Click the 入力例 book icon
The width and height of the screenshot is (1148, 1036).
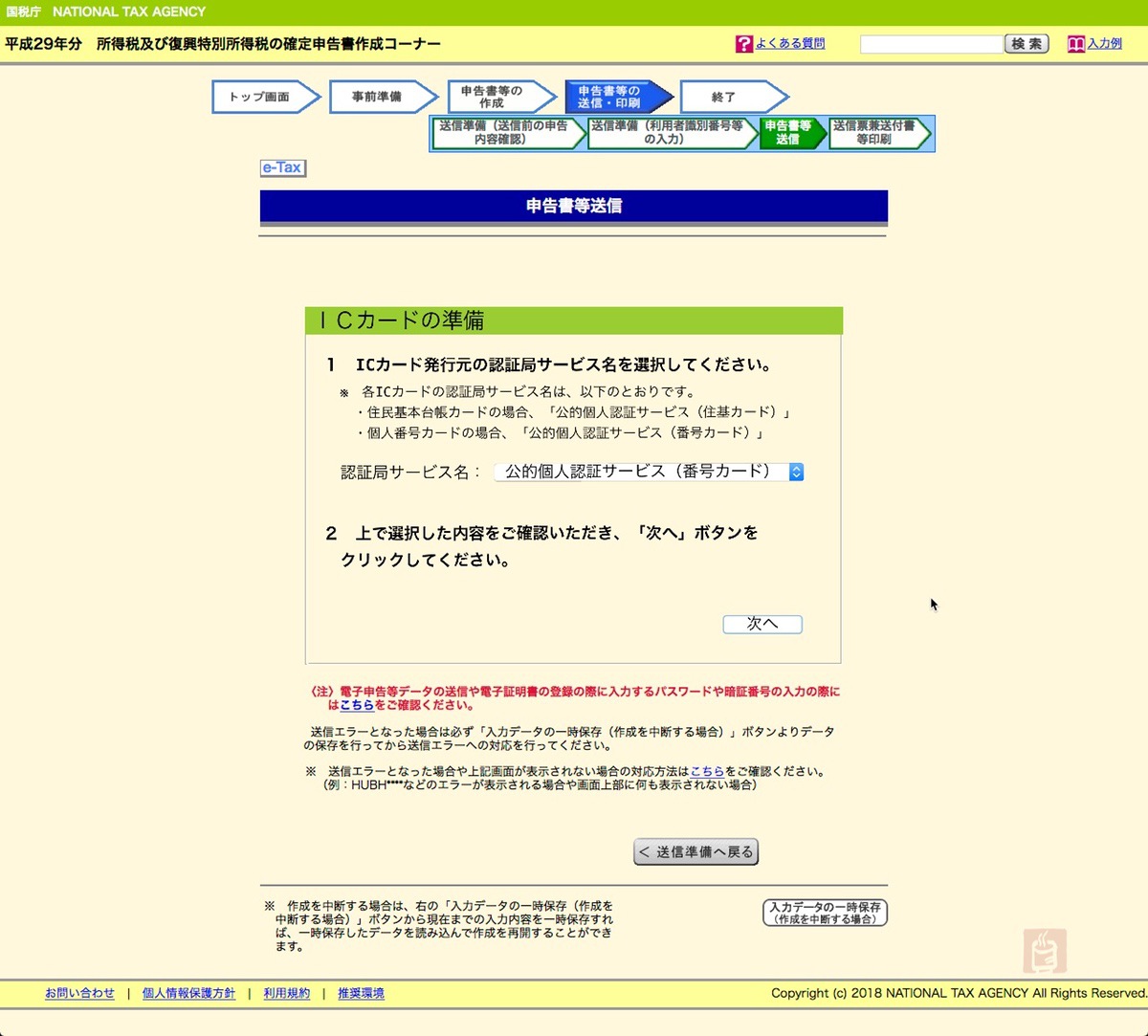(x=1076, y=44)
